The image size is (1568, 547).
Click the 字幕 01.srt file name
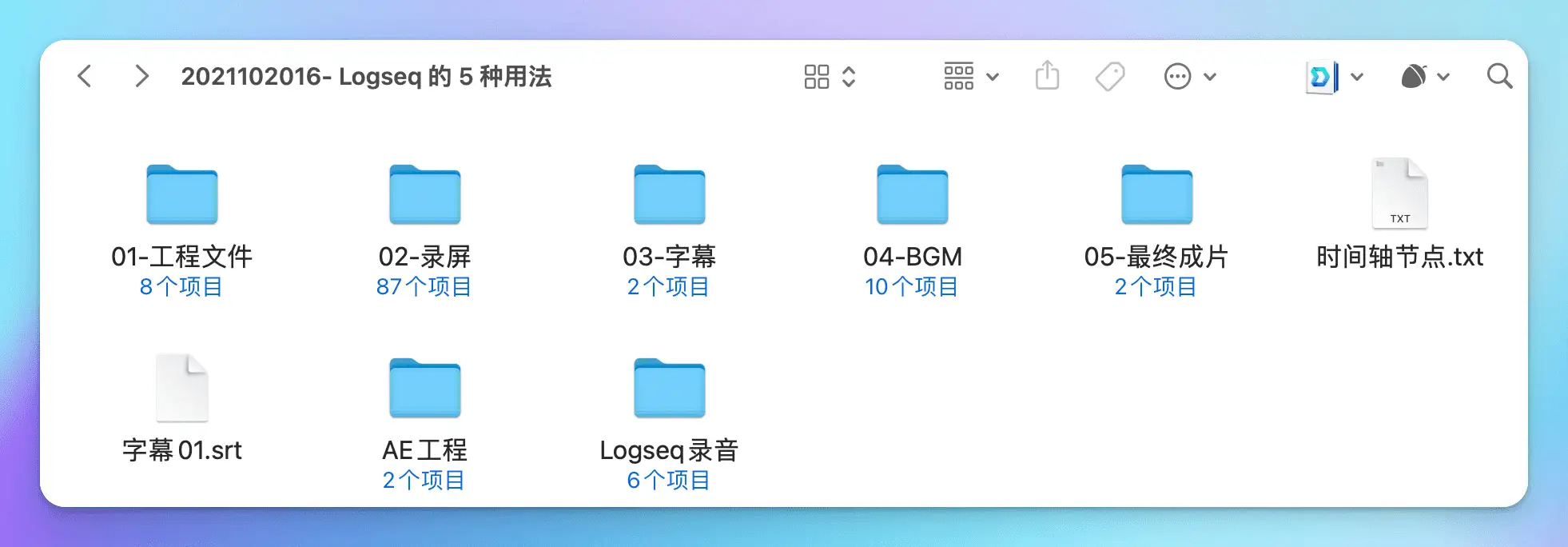click(x=182, y=450)
